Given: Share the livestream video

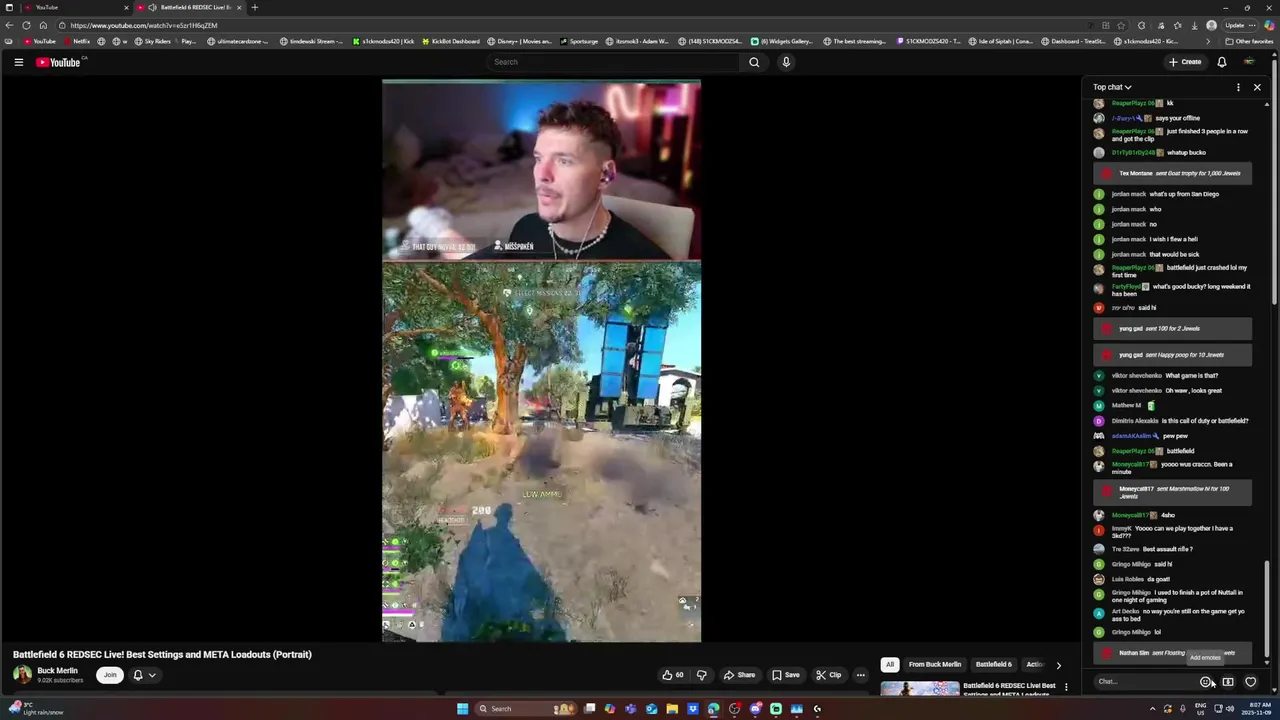Looking at the screenshot, I should point(739,675).
